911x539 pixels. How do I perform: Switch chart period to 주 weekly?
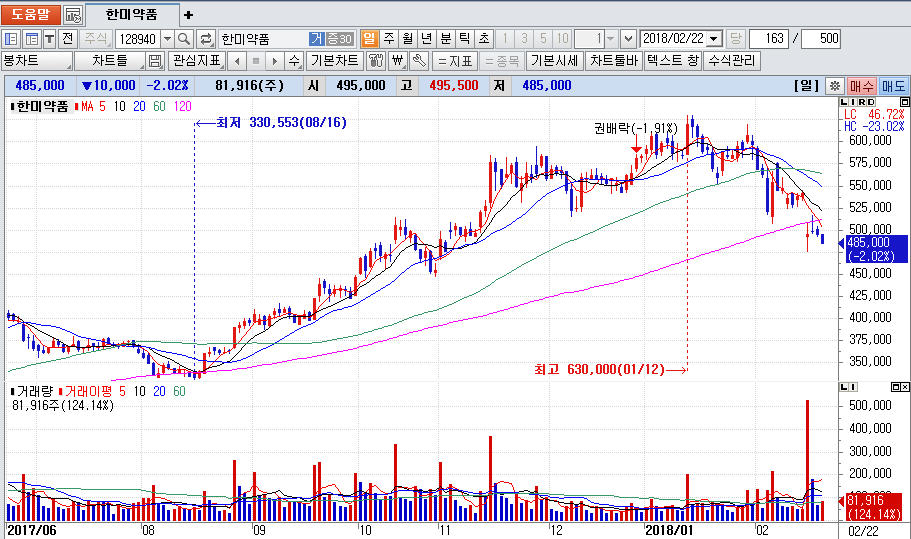point(388,39)
